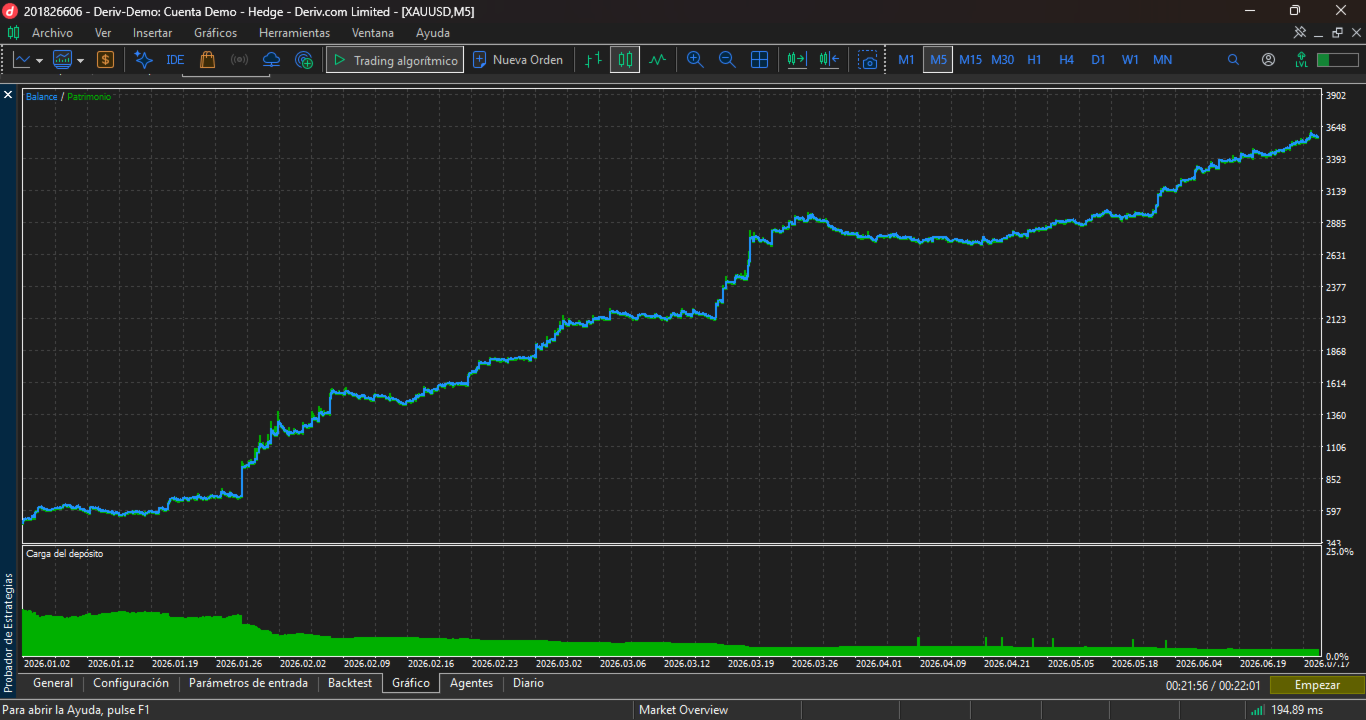Viewport: 1366px width, 720px height.
Task: Select the MN timeframe
Action: 1162,60
